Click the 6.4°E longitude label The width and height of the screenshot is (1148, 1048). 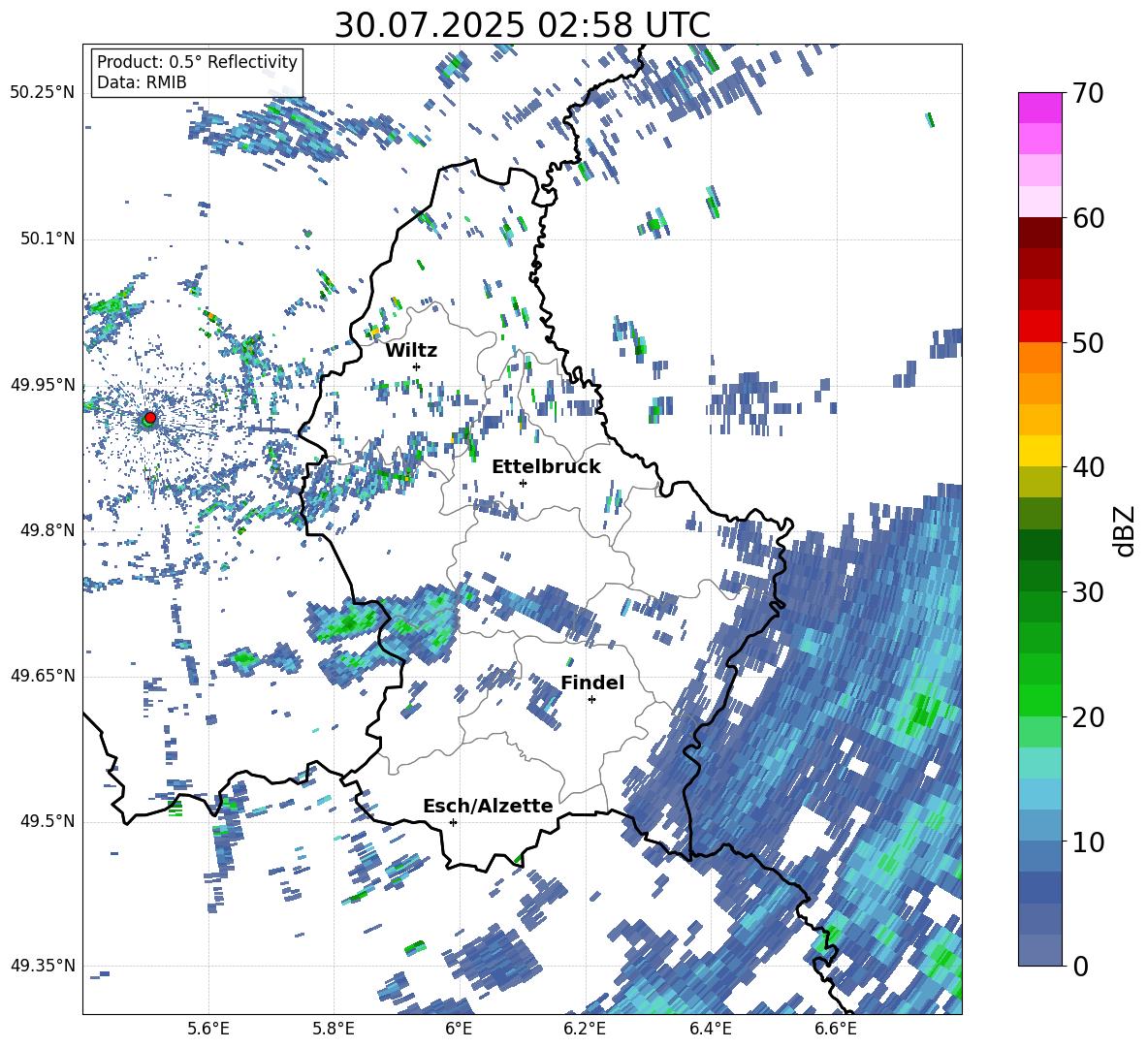710,1030
